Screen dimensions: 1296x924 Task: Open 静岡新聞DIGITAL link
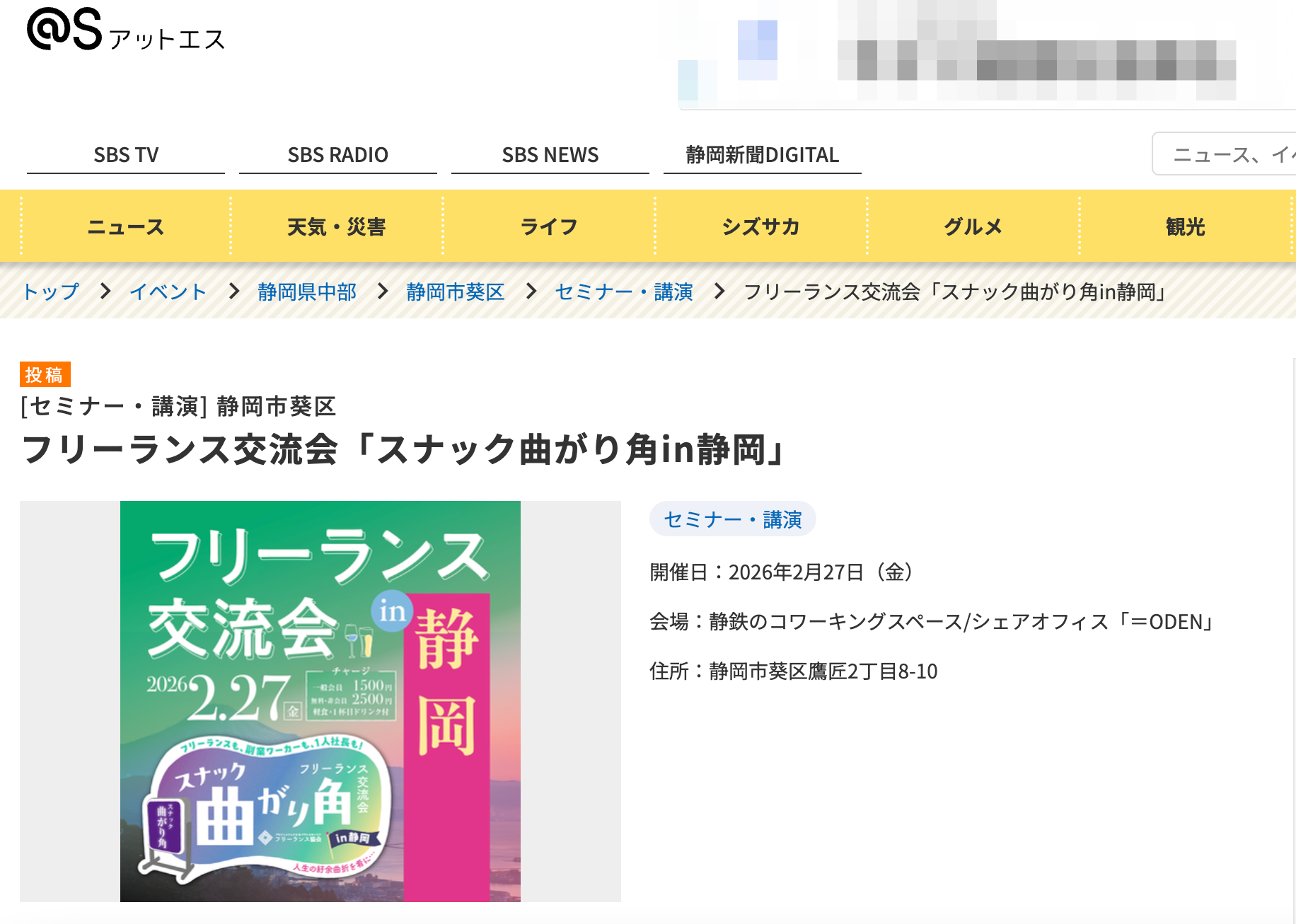pyautogui.click(x=762, y=155)
